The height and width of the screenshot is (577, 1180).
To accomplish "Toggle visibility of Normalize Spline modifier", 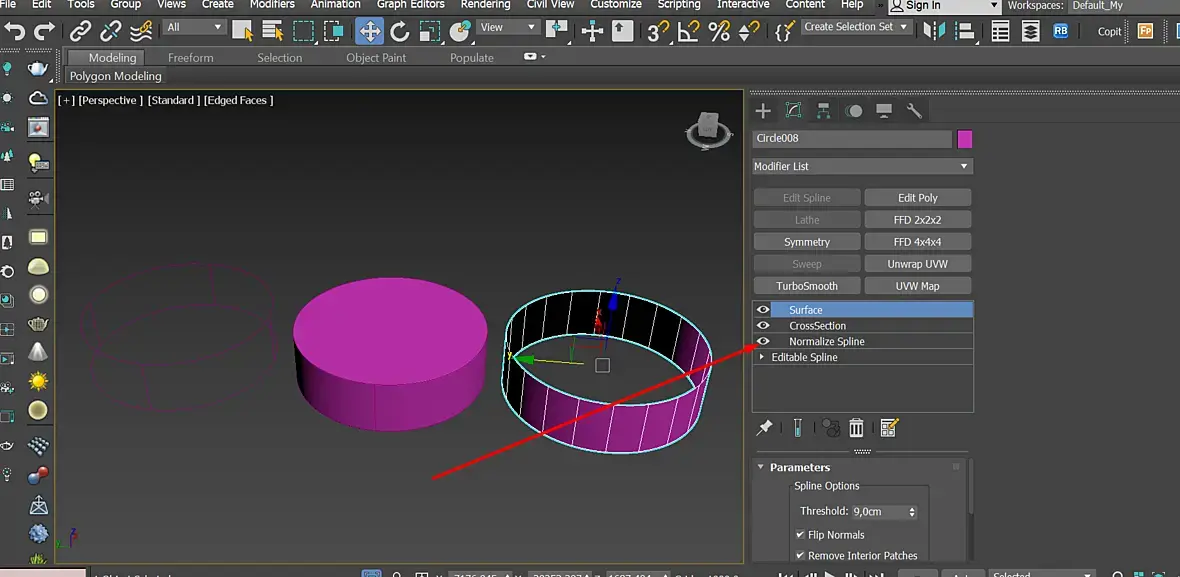I will [763, 342].
